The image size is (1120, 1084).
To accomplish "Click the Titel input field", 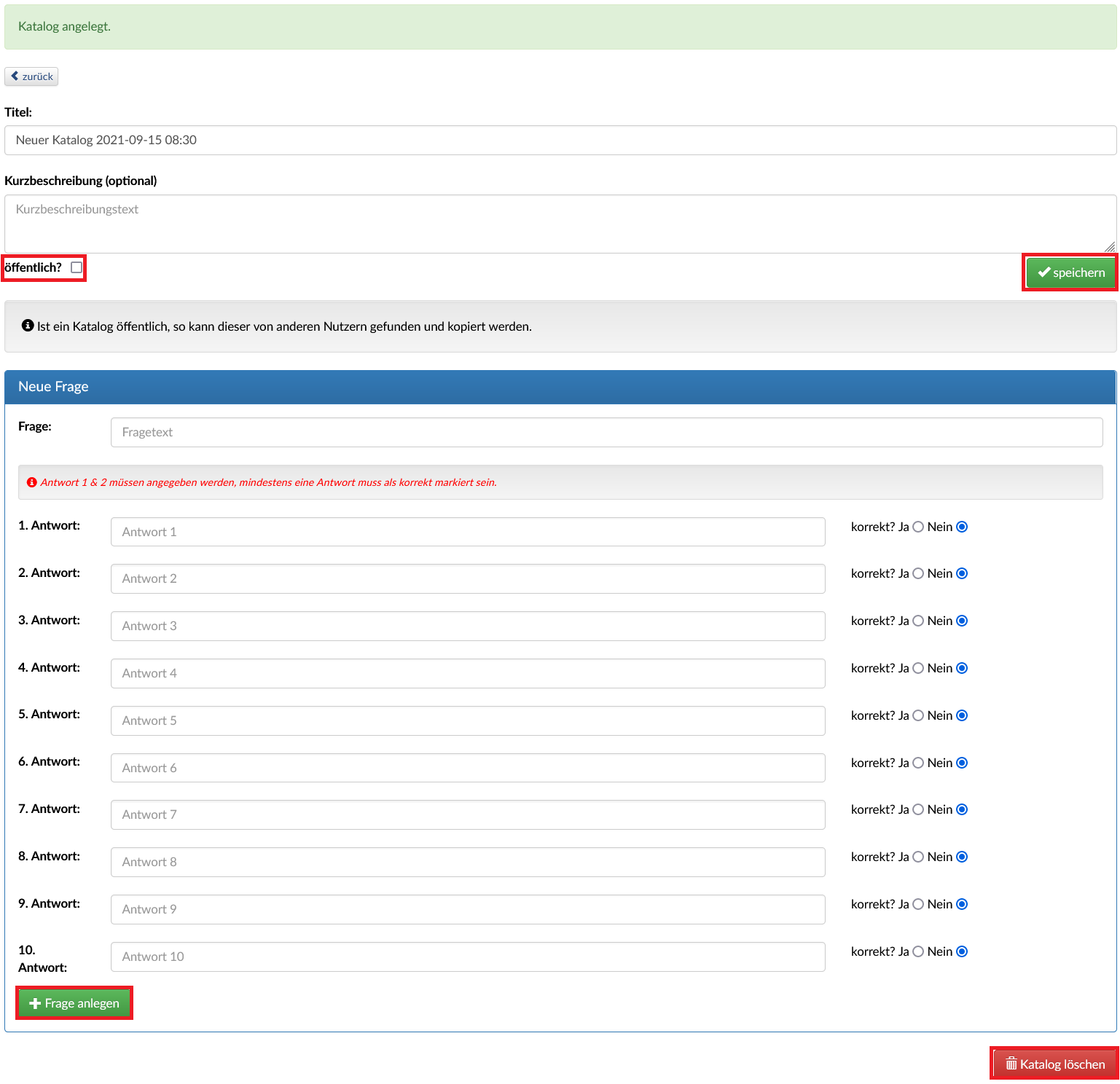I will click(560, 140).
